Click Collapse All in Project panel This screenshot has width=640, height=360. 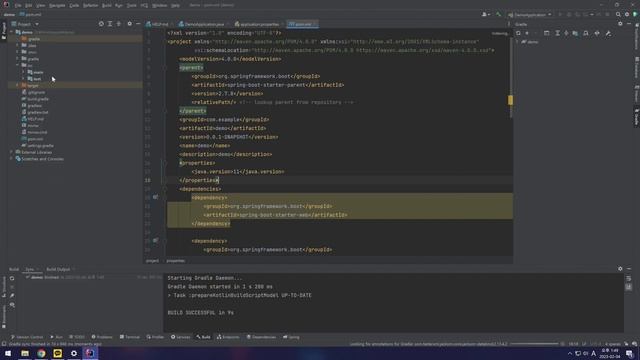[x=119, y=24]
